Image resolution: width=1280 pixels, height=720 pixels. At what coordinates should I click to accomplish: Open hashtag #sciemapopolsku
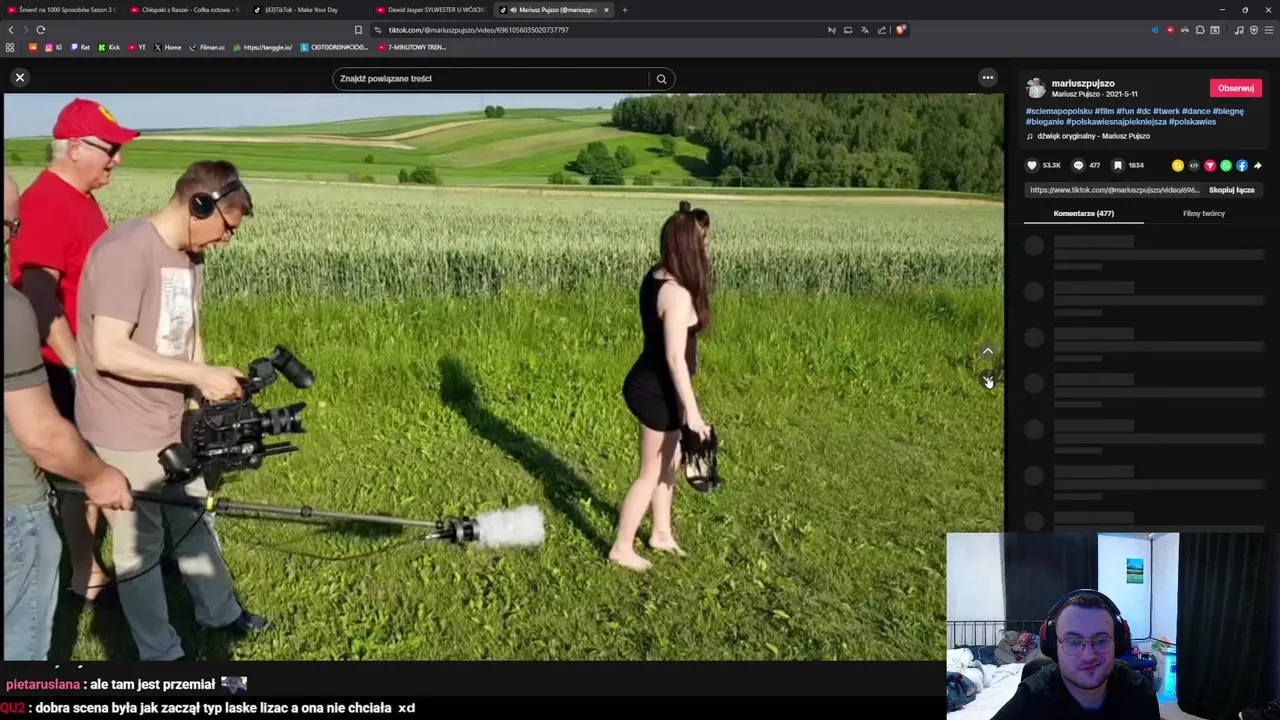1059,111
